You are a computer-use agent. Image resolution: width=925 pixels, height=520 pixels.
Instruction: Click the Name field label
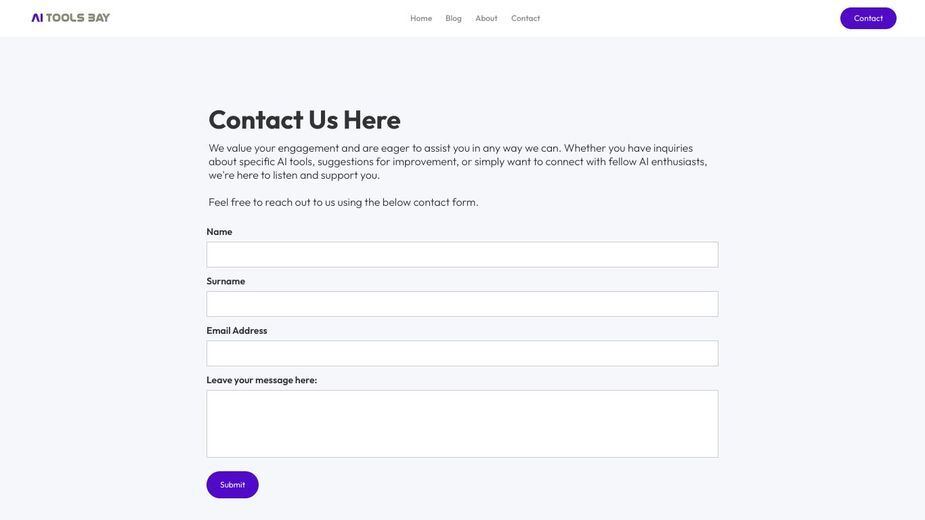pos(219,232)
